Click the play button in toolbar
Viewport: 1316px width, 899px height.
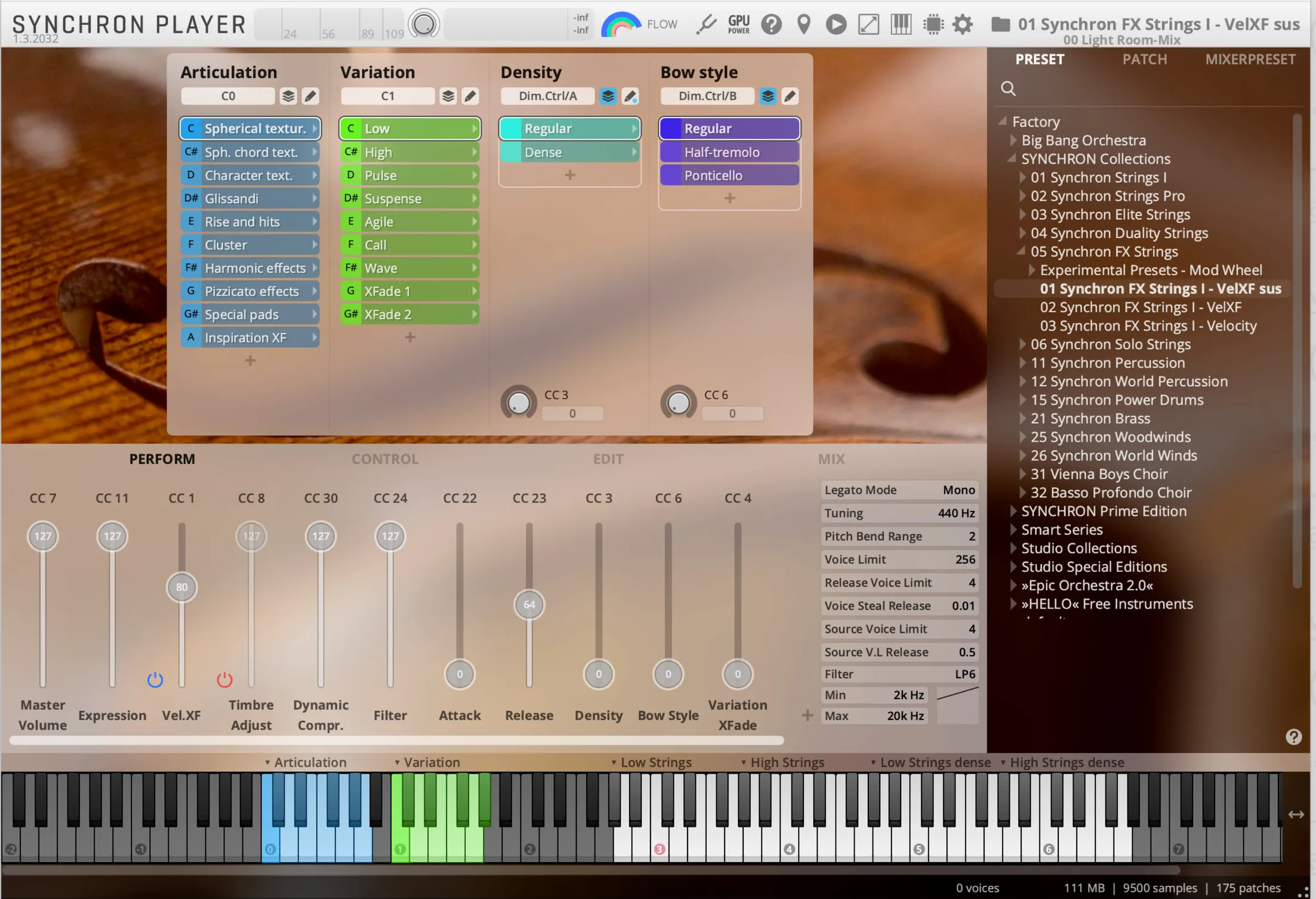point(836,24)
